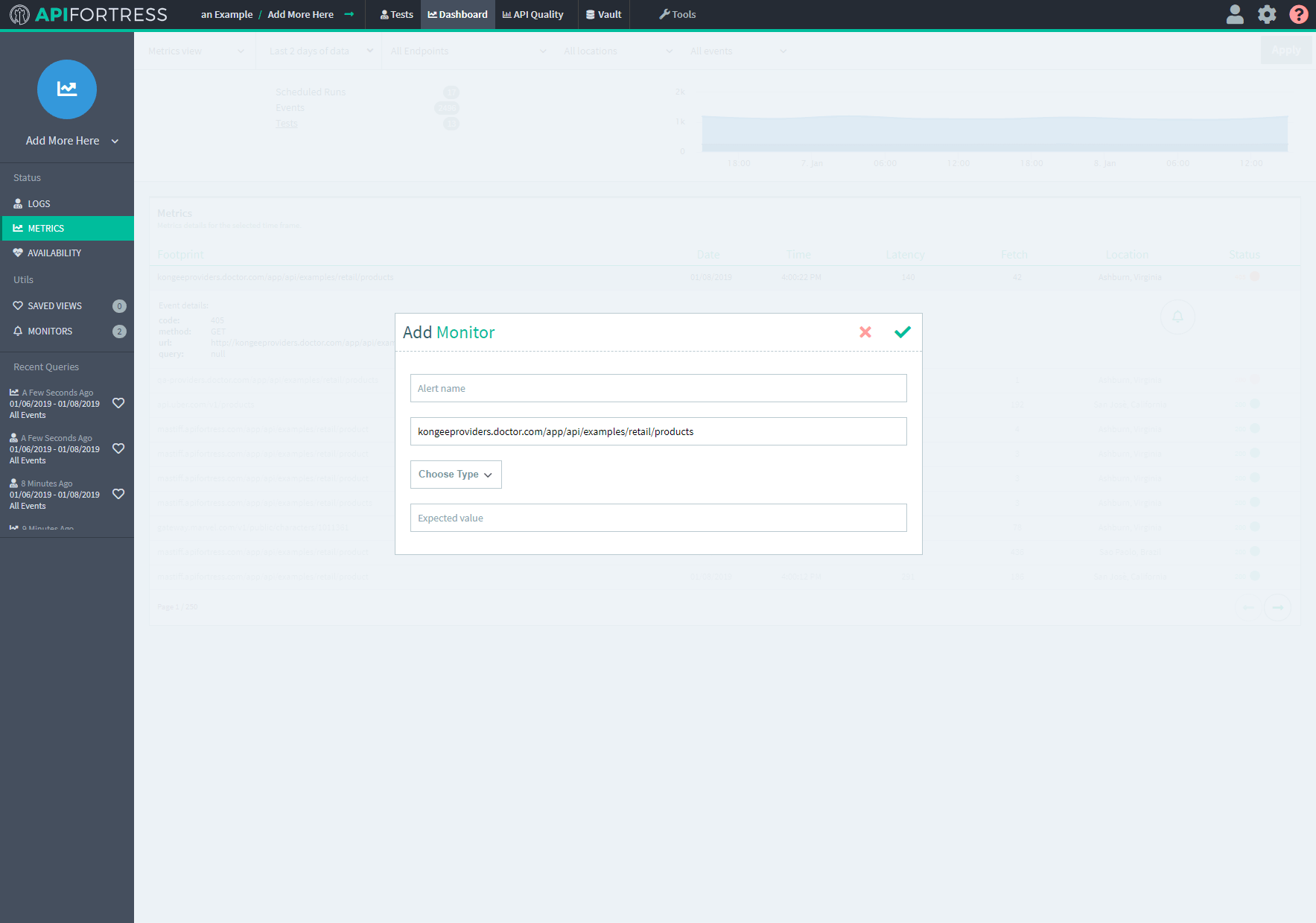Confirm the Add Monitor dialog with the checkmark
Viewport: 1316px width, 923px height.
click(x=902, y=332)
